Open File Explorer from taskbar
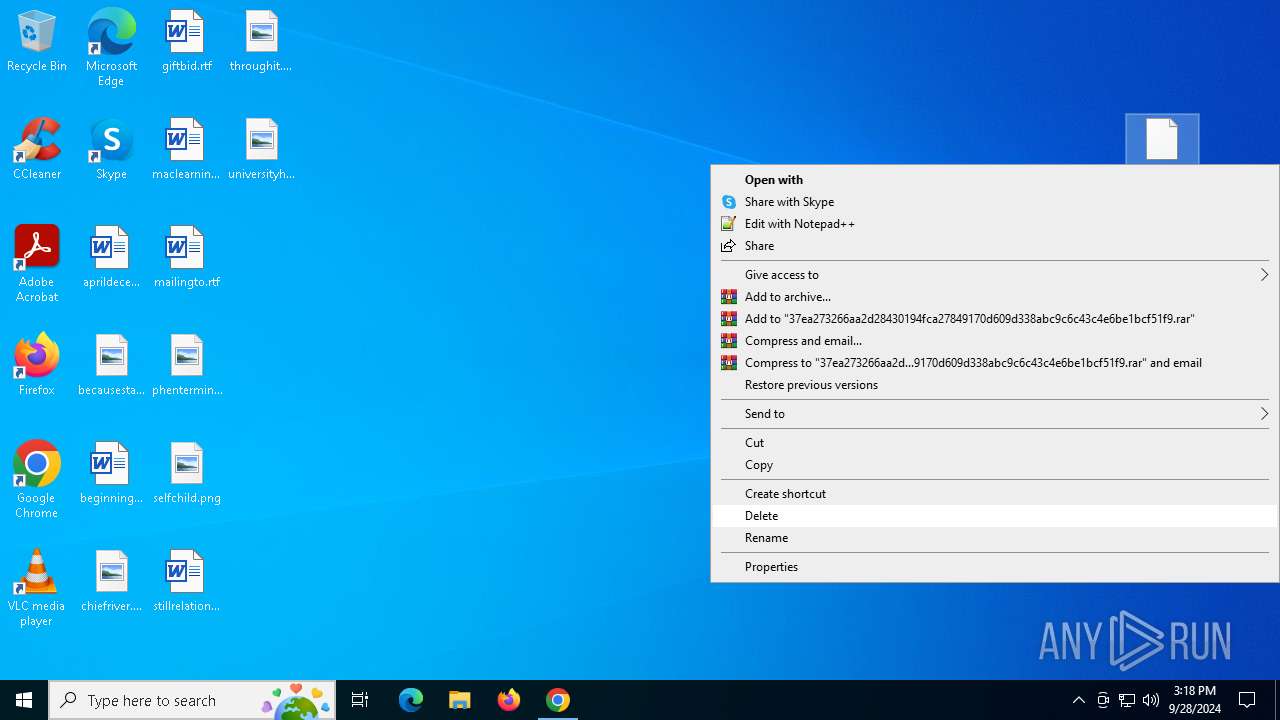 tap(460, 700)
